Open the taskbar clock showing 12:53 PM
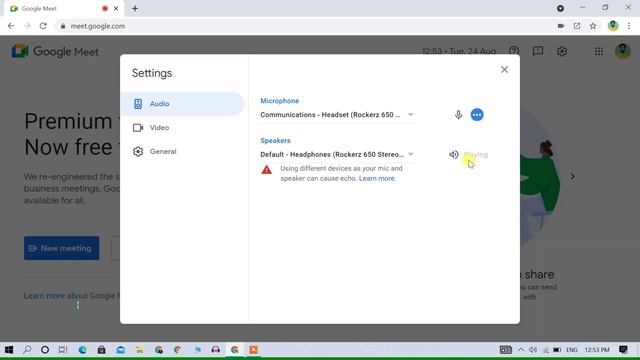 (x=597, y=350)
